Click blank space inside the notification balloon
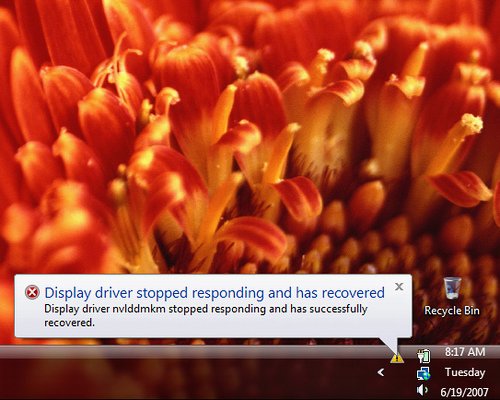The width and height of the screenshot is (500, 400). [x=233, y=325]
